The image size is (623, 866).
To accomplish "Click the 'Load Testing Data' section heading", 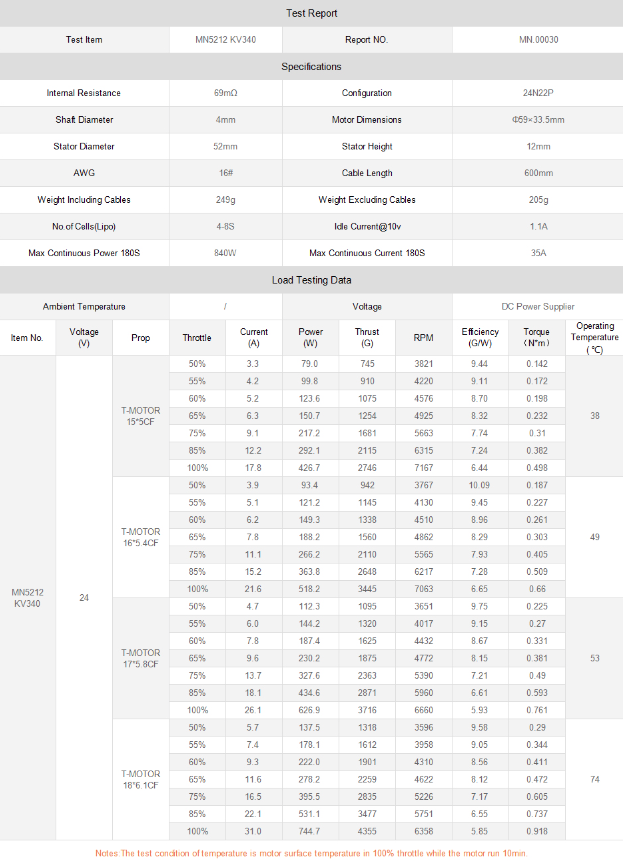I will click(312, 280).
